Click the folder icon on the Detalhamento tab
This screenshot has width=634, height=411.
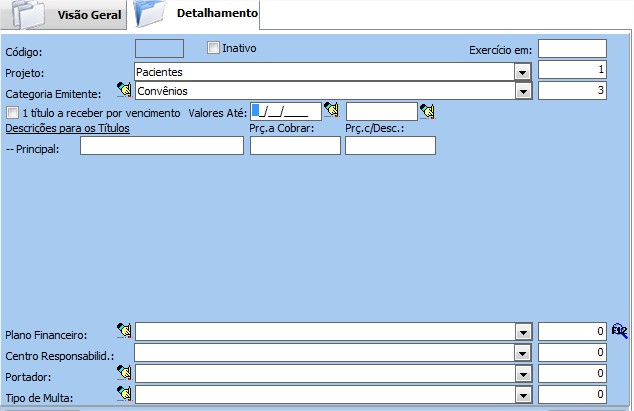pos(150,15)
